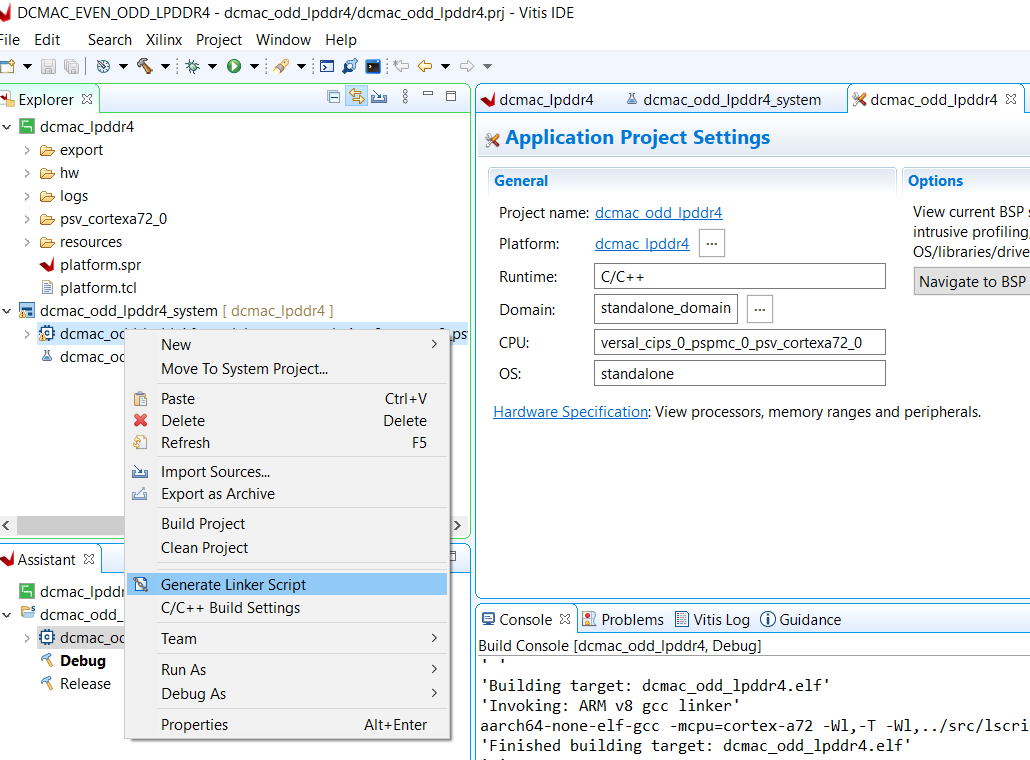
Task: Build using the hammer toolbar icon
Action: [146, 66]
